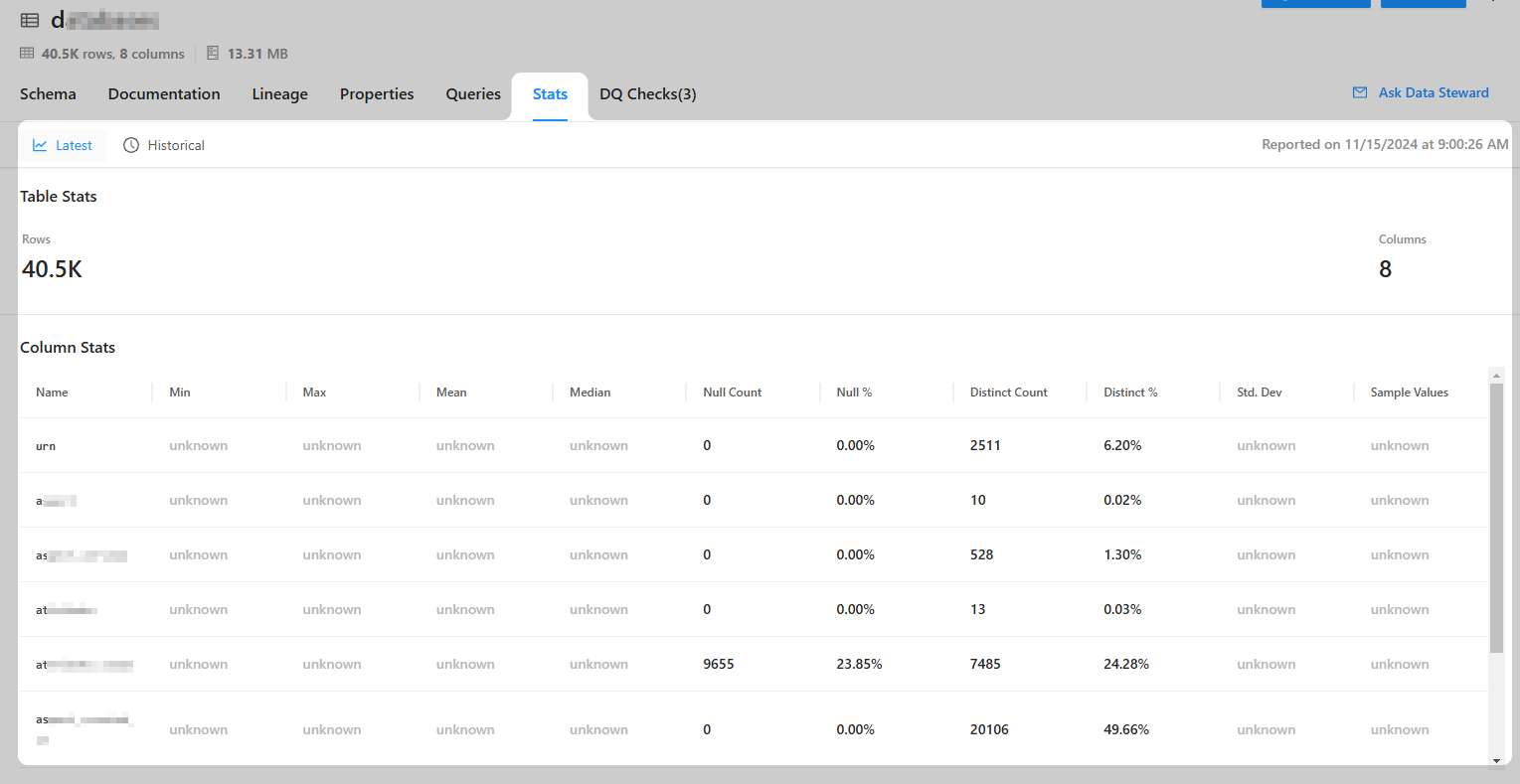Open the Documentation tab
This screenshot has height=784, width=1520.
pyautogui.click(x=164, y=94)
